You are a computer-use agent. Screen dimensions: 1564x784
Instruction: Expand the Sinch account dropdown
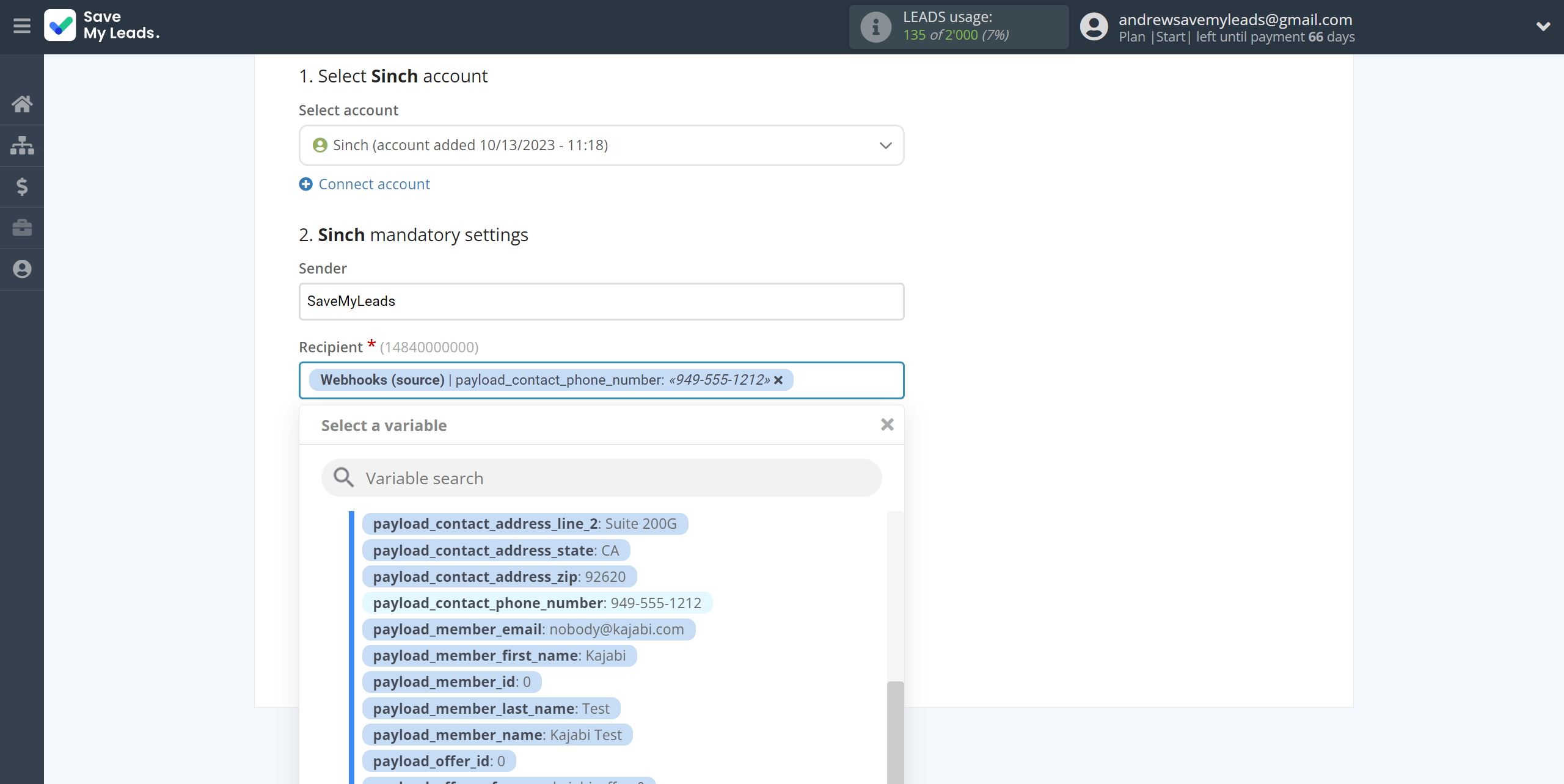(x=885, y=145)
